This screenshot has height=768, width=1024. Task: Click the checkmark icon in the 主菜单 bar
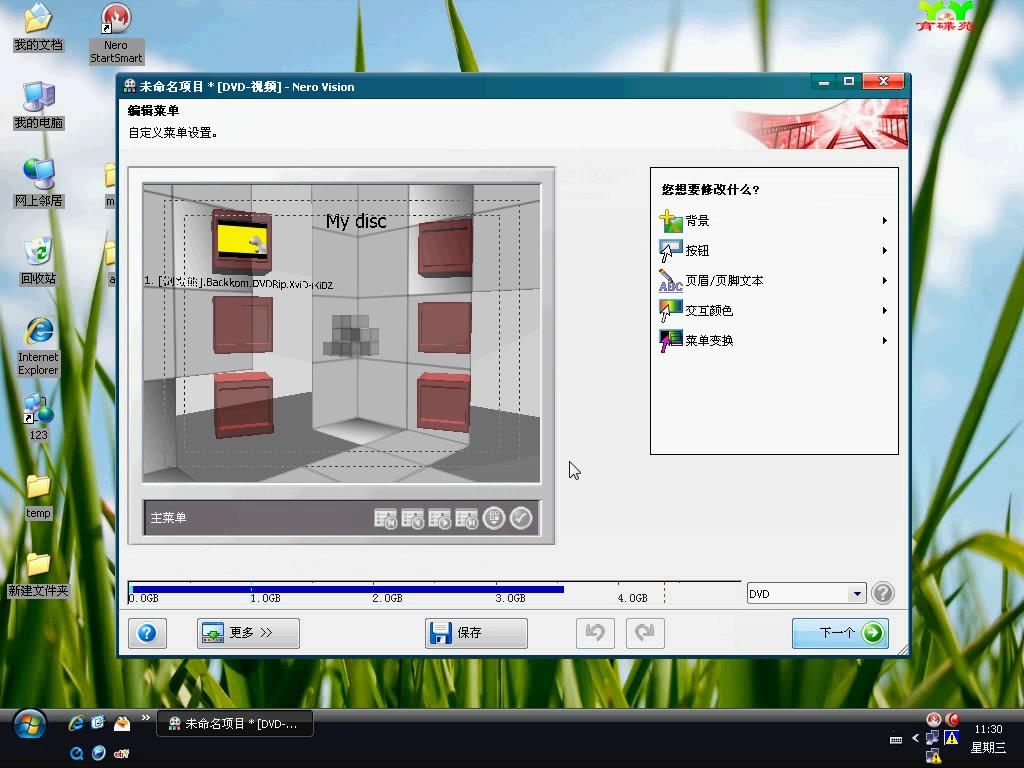(520, 519)
